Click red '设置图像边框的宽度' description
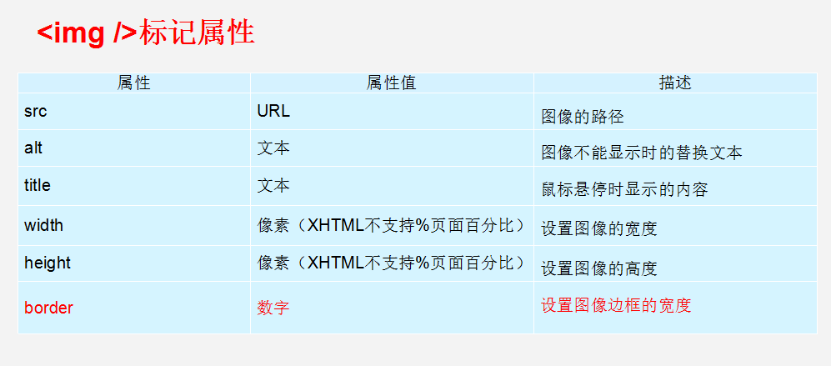Image resolution: width=831 pixels, height=366 pixels. point(616,306)
